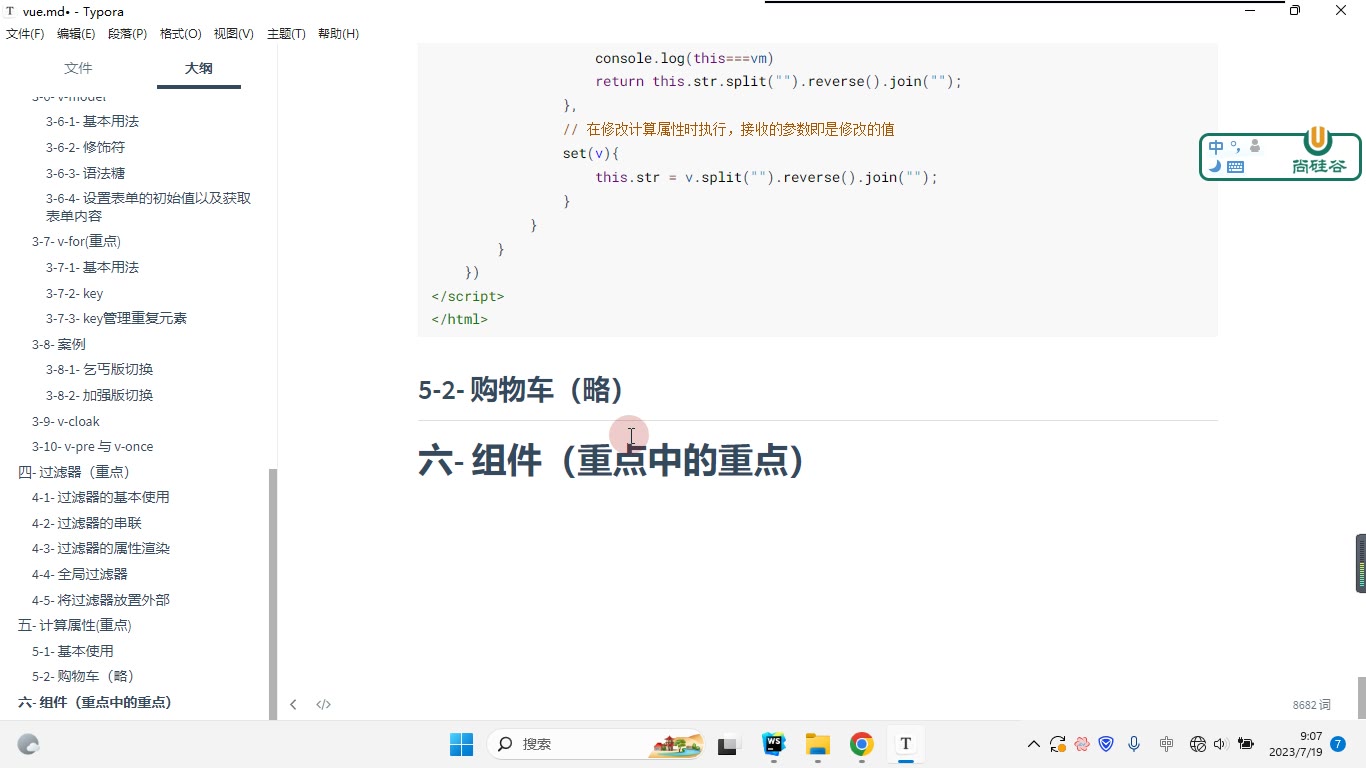Screen dimensions: 1366x768
Task: Click the volume speaker tray icon
Action: (1220, 744)
